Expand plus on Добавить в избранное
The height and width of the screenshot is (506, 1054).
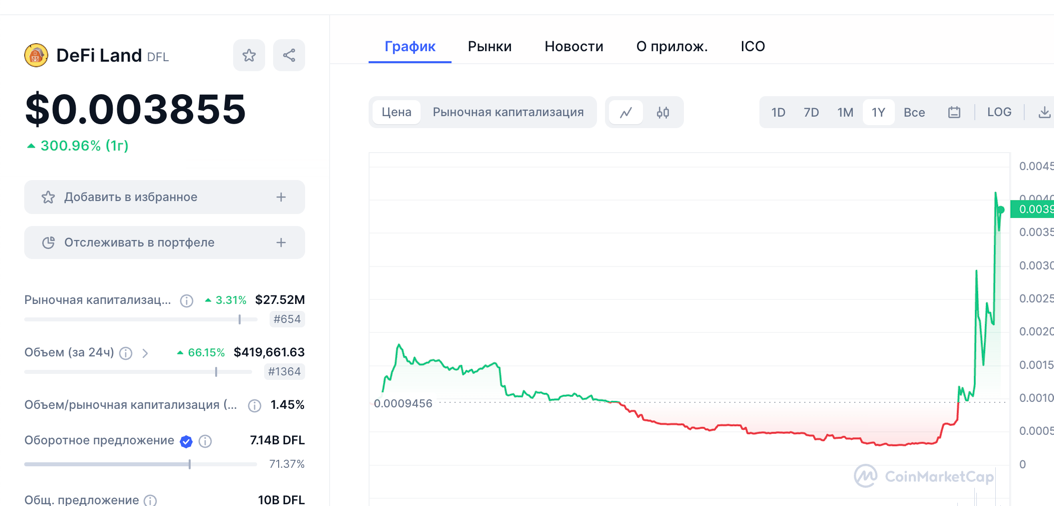(281, 198)
